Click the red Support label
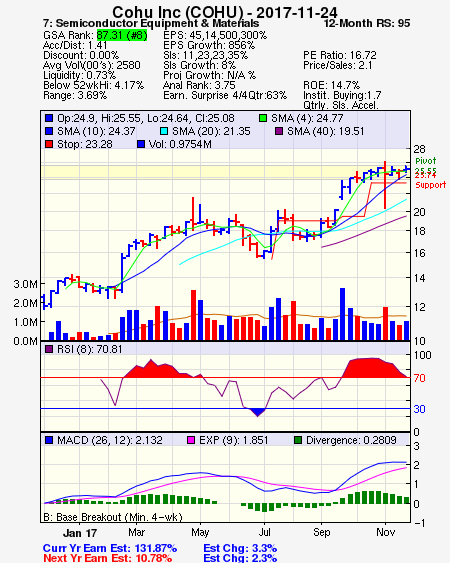Image resolution: width=450 pixels, height=563 pixels. pos(430,185)
